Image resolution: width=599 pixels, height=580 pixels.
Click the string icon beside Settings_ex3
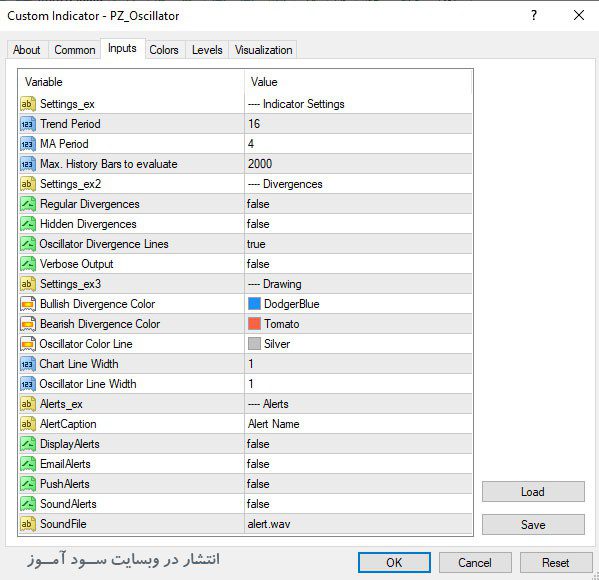(x=28, y=284)
